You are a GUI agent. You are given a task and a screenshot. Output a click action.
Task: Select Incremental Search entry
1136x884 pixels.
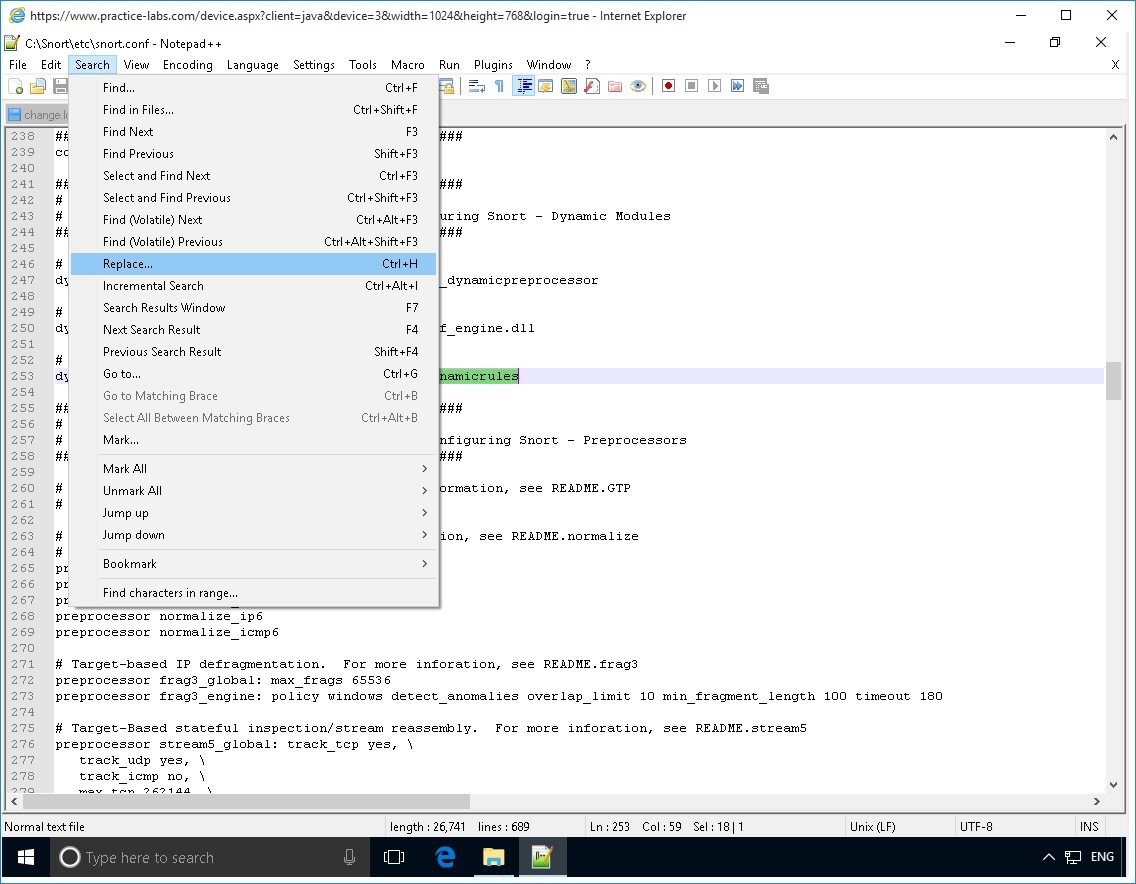click(254, 285)
